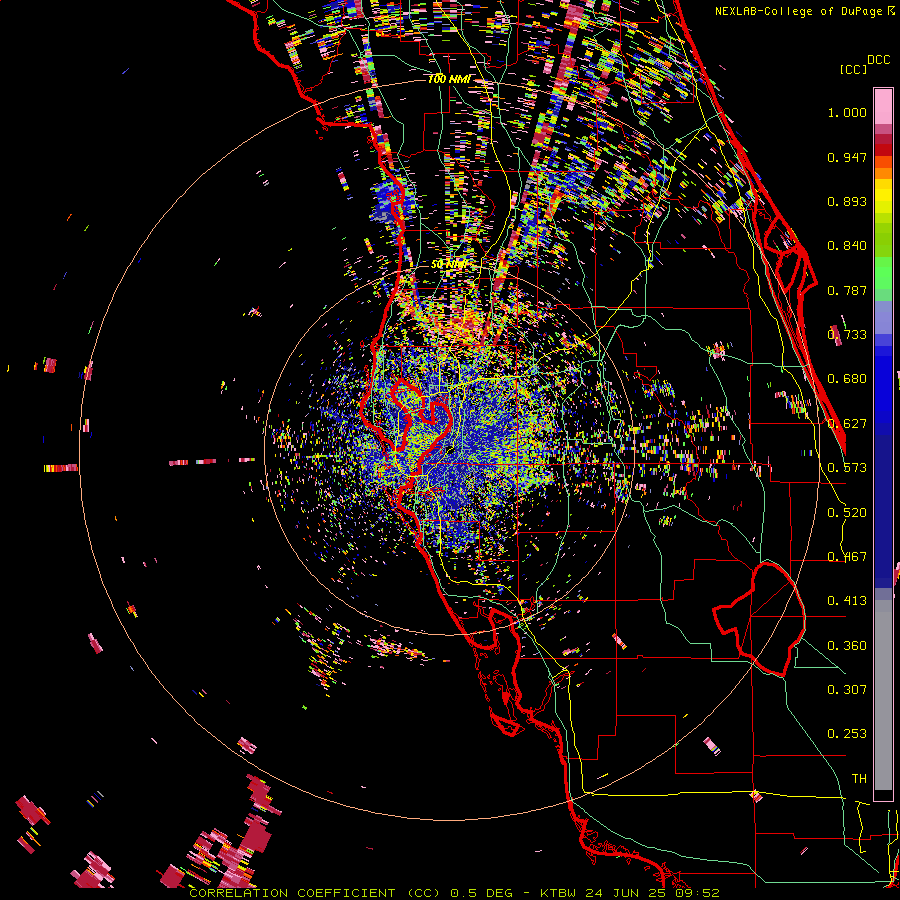Click the 0.307 legend value
This screenshot has height=900, width=900.
847,690
